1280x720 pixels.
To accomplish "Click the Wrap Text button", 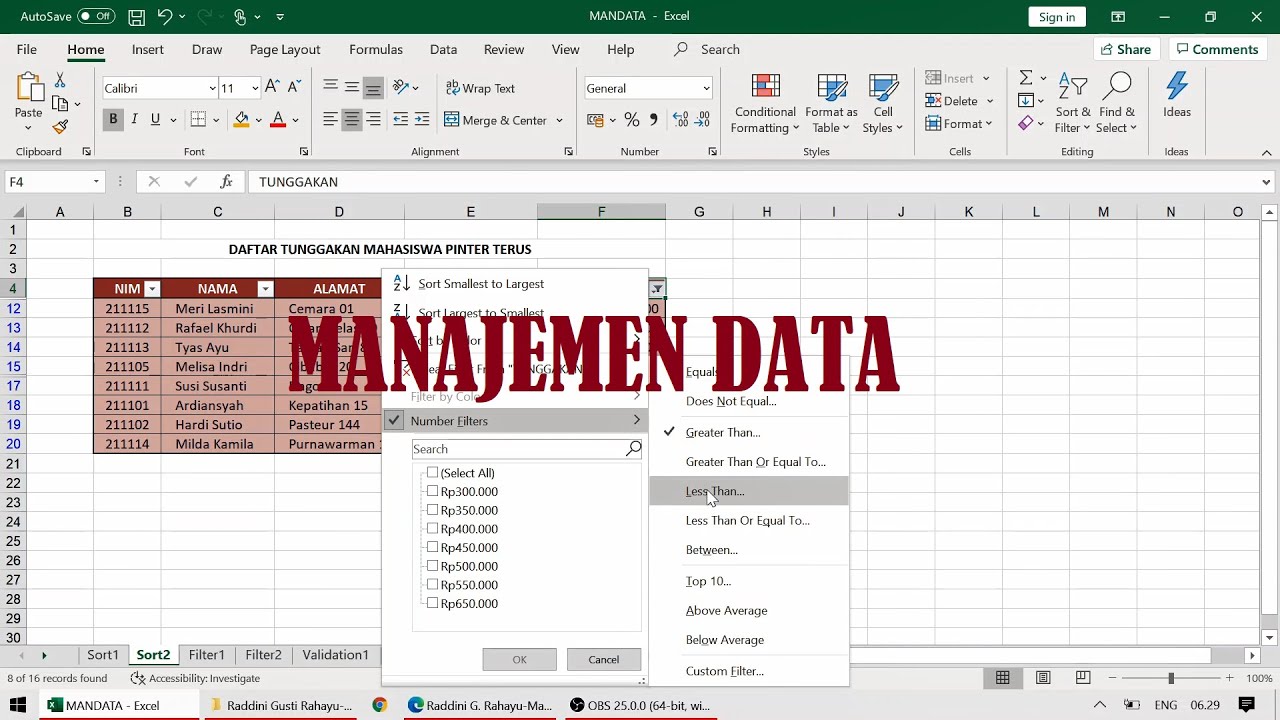I will tap(480, 88).
